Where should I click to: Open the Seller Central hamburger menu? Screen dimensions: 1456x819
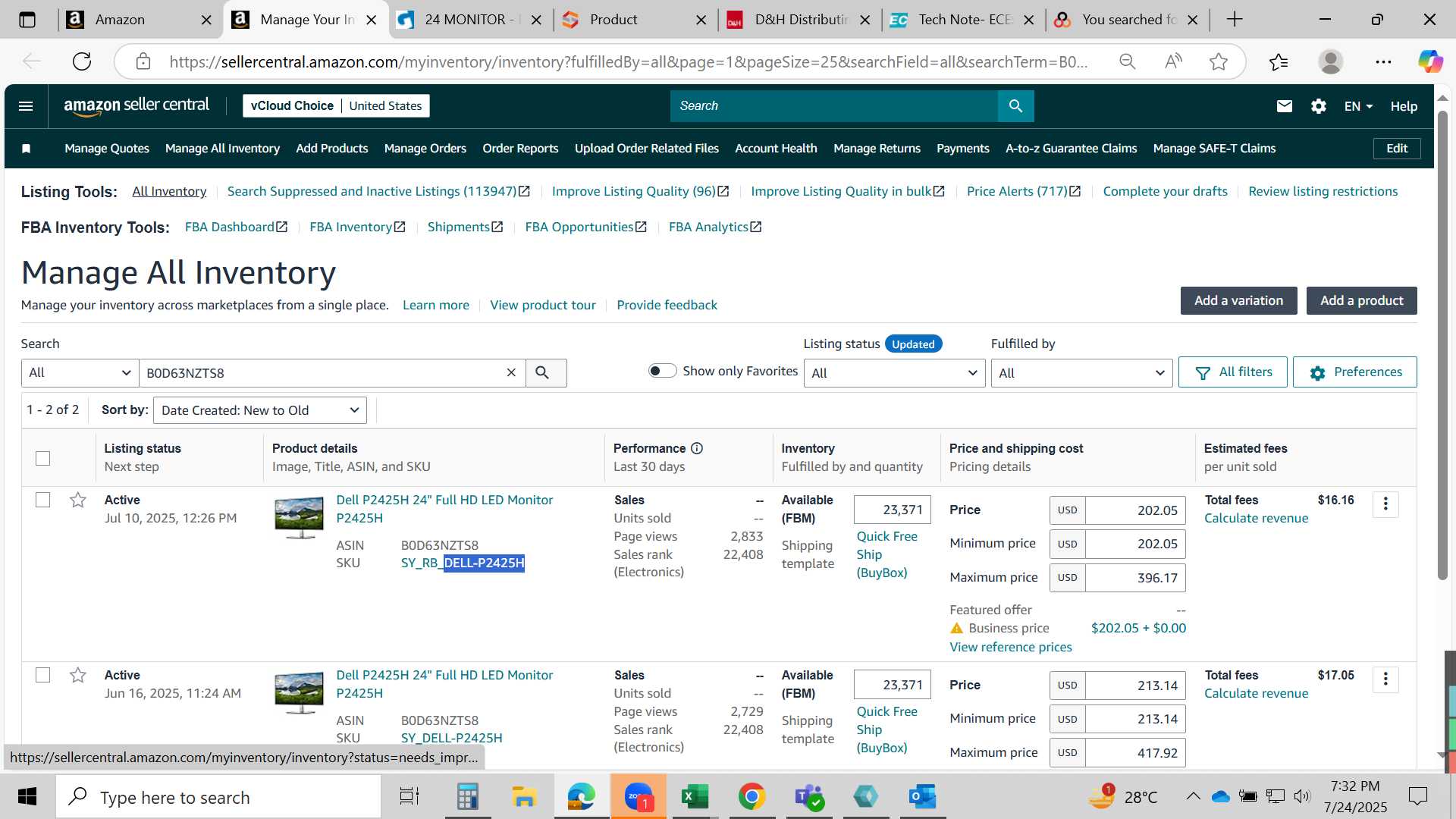[x=26, y=106]
